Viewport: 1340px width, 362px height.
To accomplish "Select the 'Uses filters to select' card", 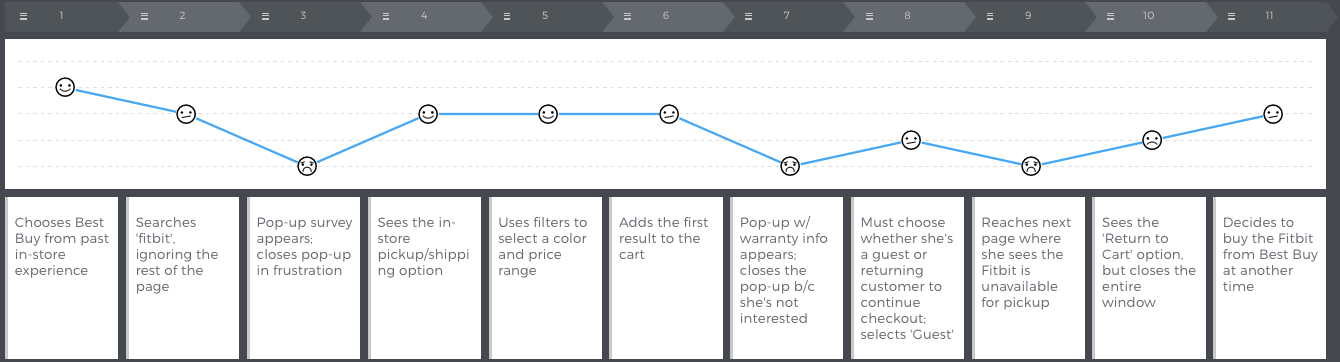I will 545,277.
